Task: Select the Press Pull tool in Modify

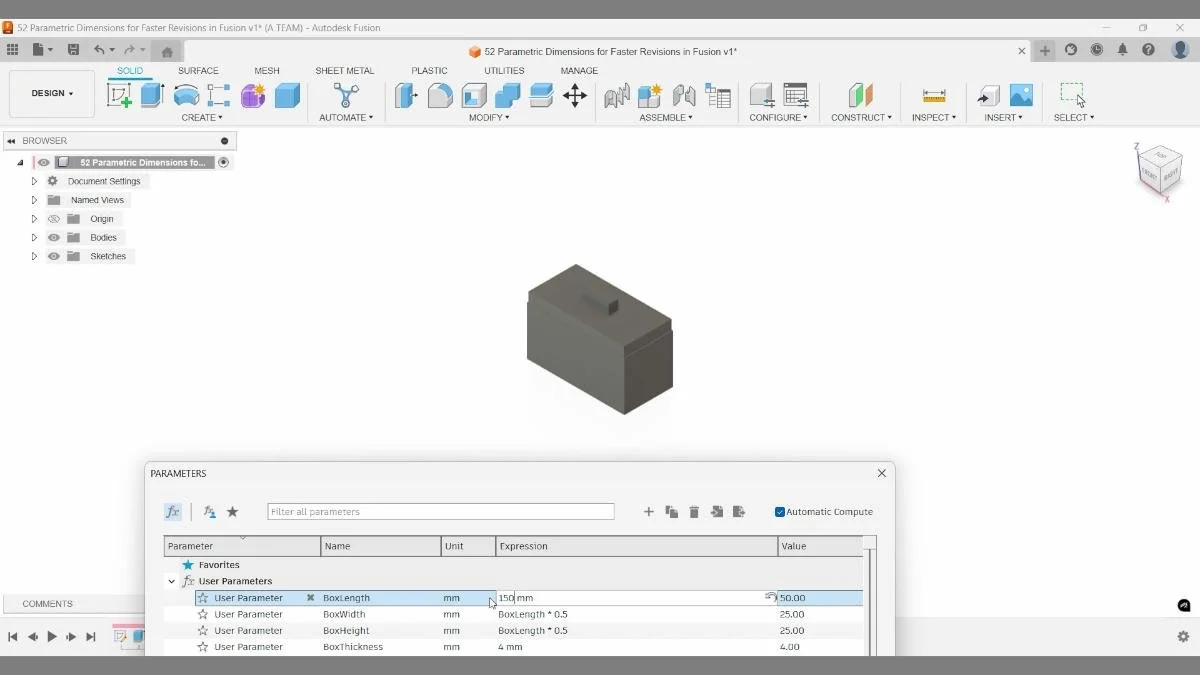Action: pos(407,94)
